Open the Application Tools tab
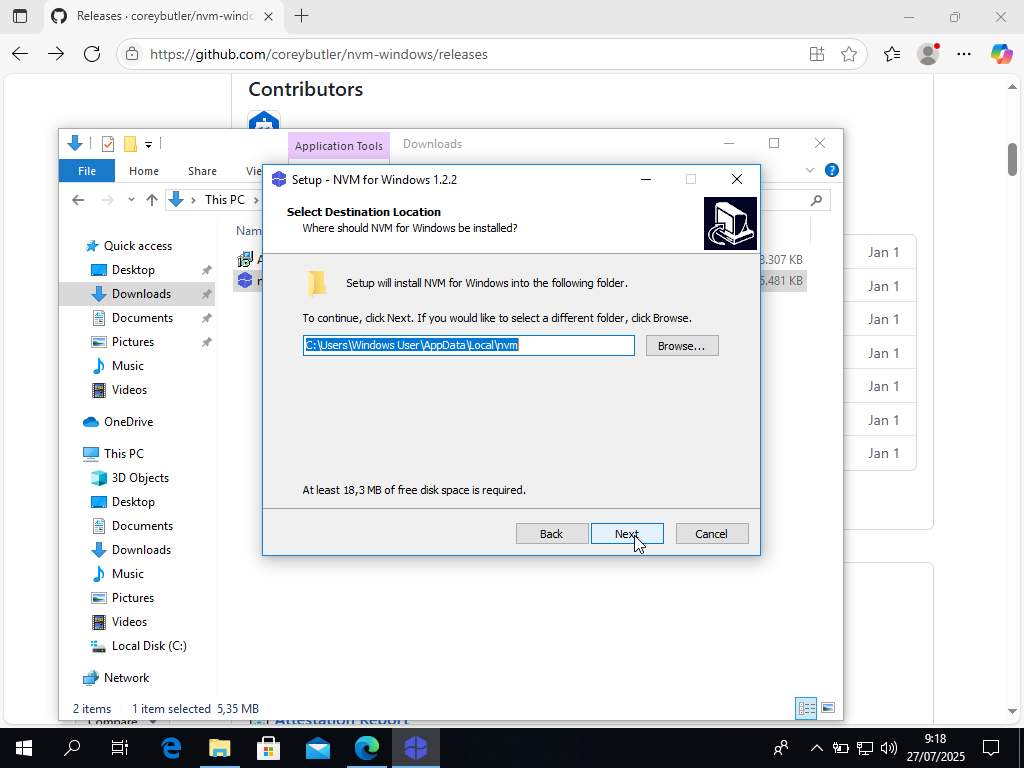 tap(338, 145)
